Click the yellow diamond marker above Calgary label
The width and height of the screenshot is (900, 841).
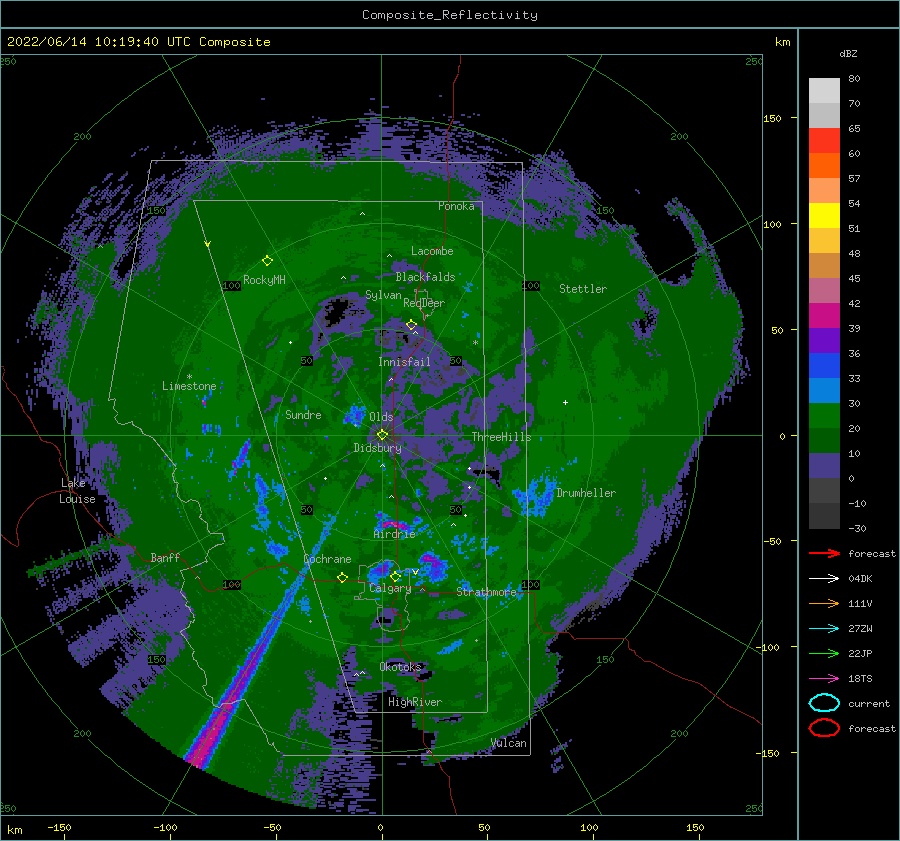click(395, 576)
